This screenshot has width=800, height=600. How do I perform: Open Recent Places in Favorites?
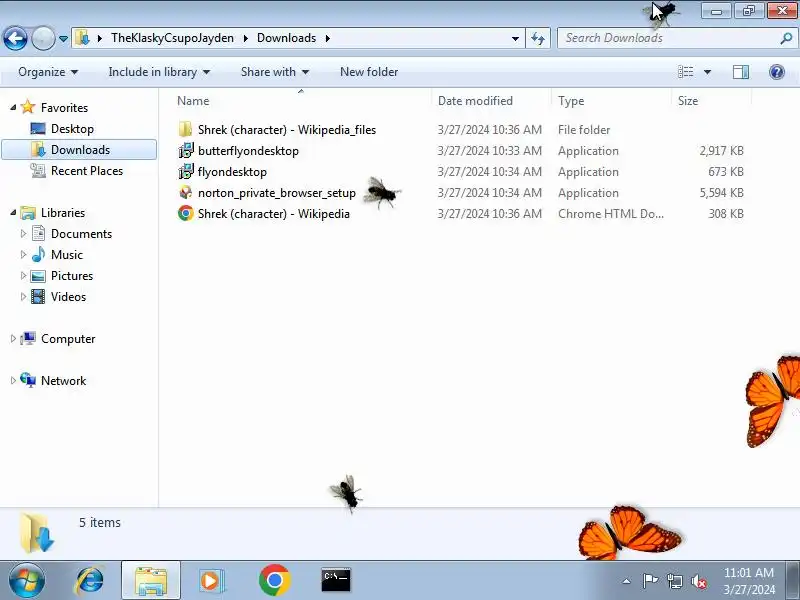87,170
